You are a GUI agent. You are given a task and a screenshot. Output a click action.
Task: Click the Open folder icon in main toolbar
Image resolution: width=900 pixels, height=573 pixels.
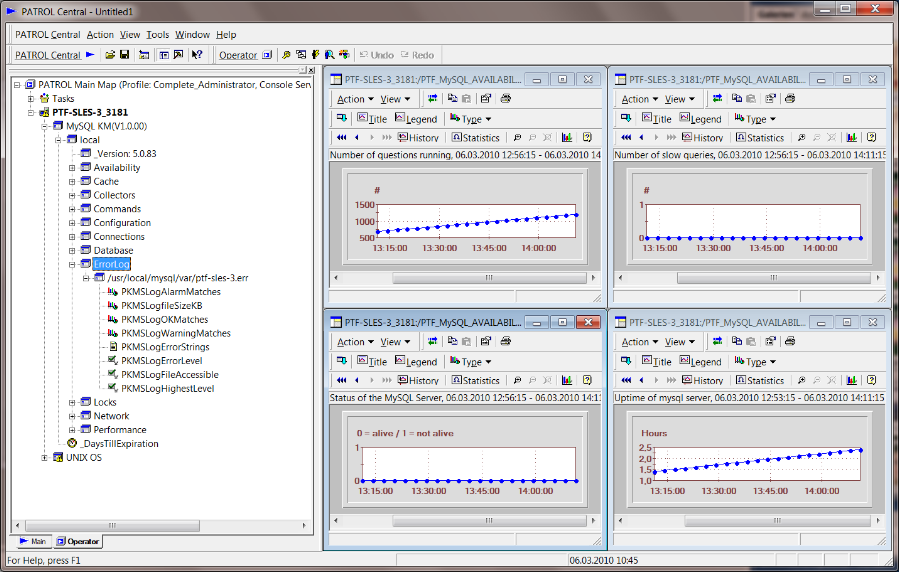tap(110, 55)
